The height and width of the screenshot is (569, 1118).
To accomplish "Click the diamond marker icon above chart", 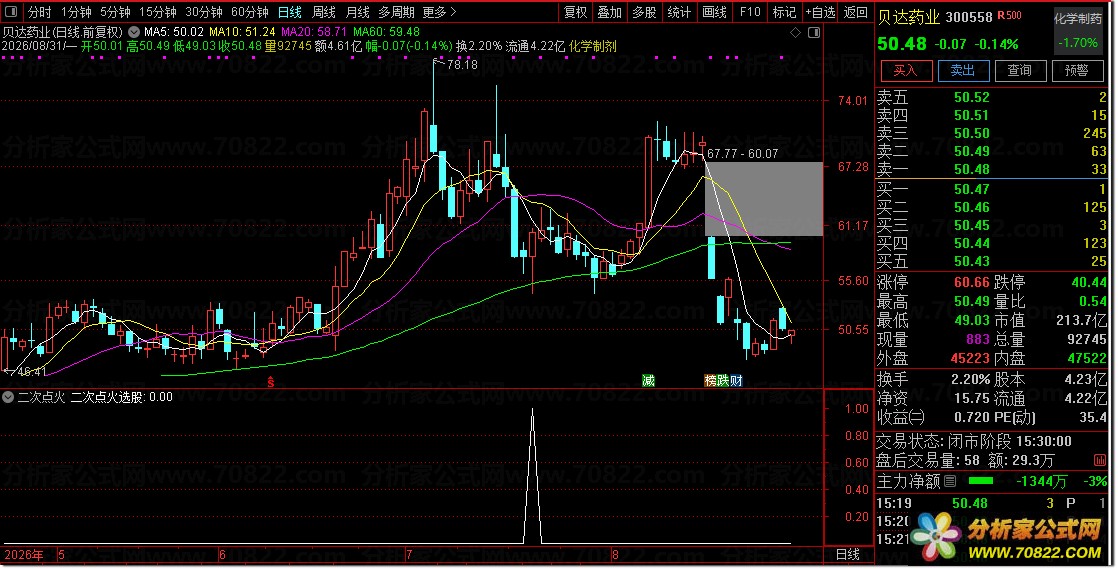I will pyautogui.click(x=796, y=33).
